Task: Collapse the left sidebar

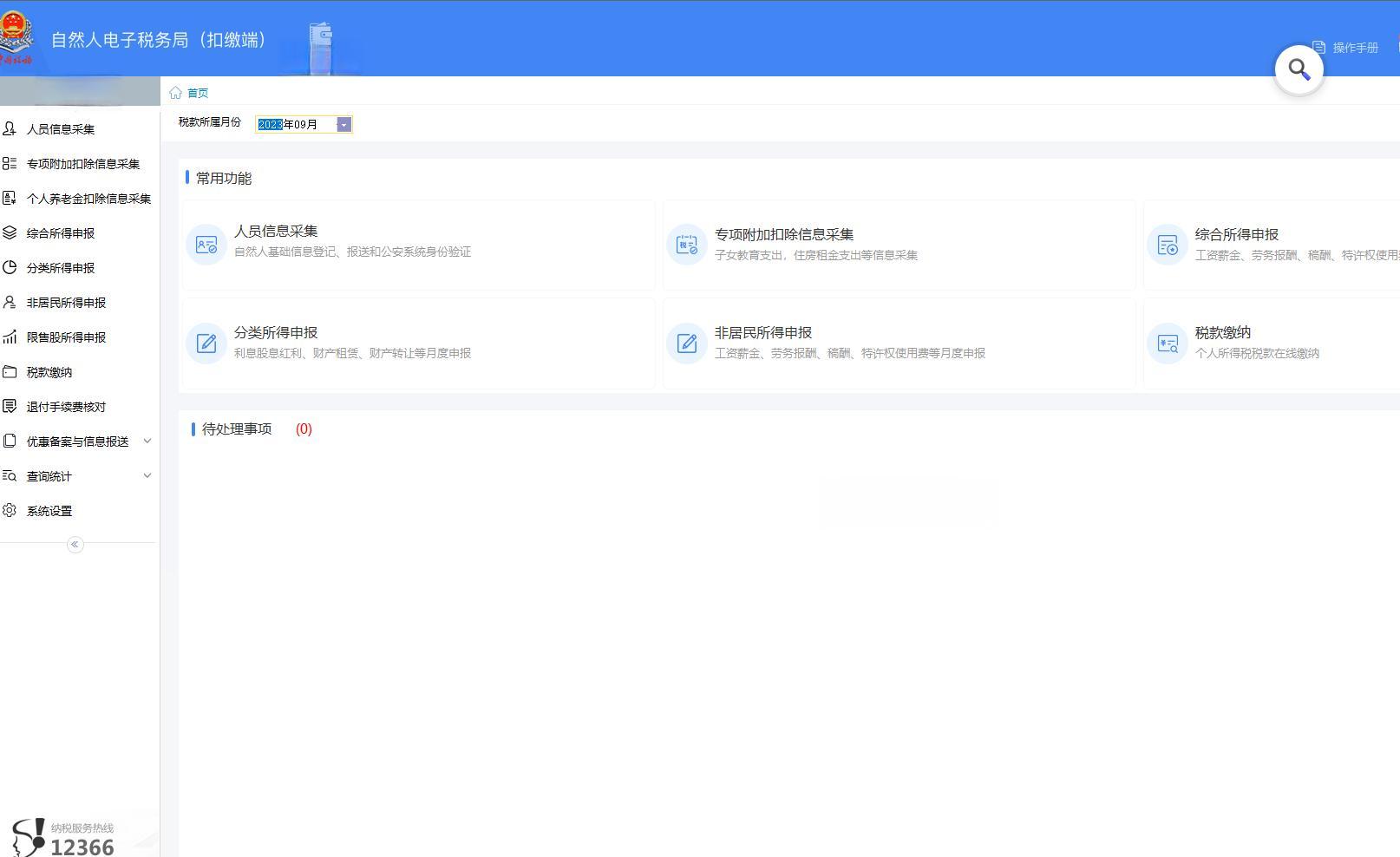Action: [x=74, y=544]
